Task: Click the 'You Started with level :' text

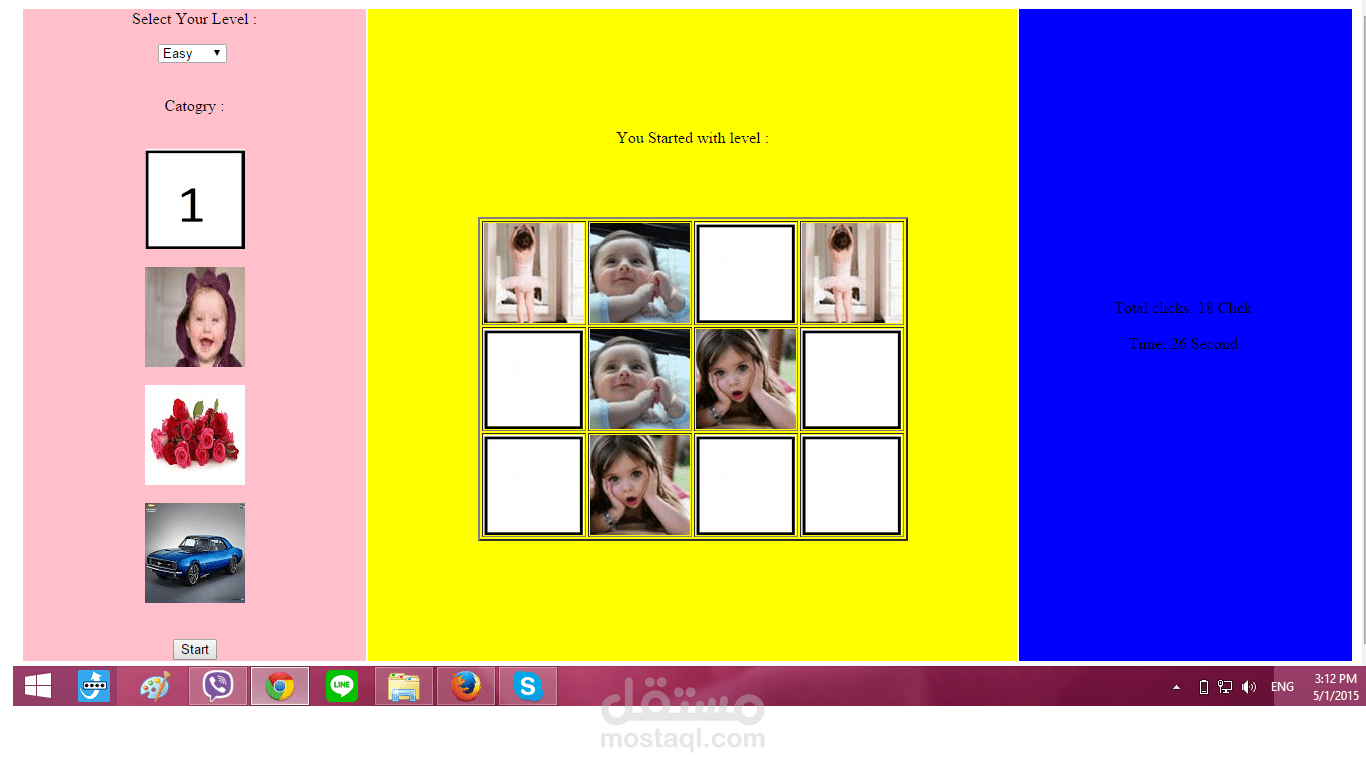Action: click(693, 138)
